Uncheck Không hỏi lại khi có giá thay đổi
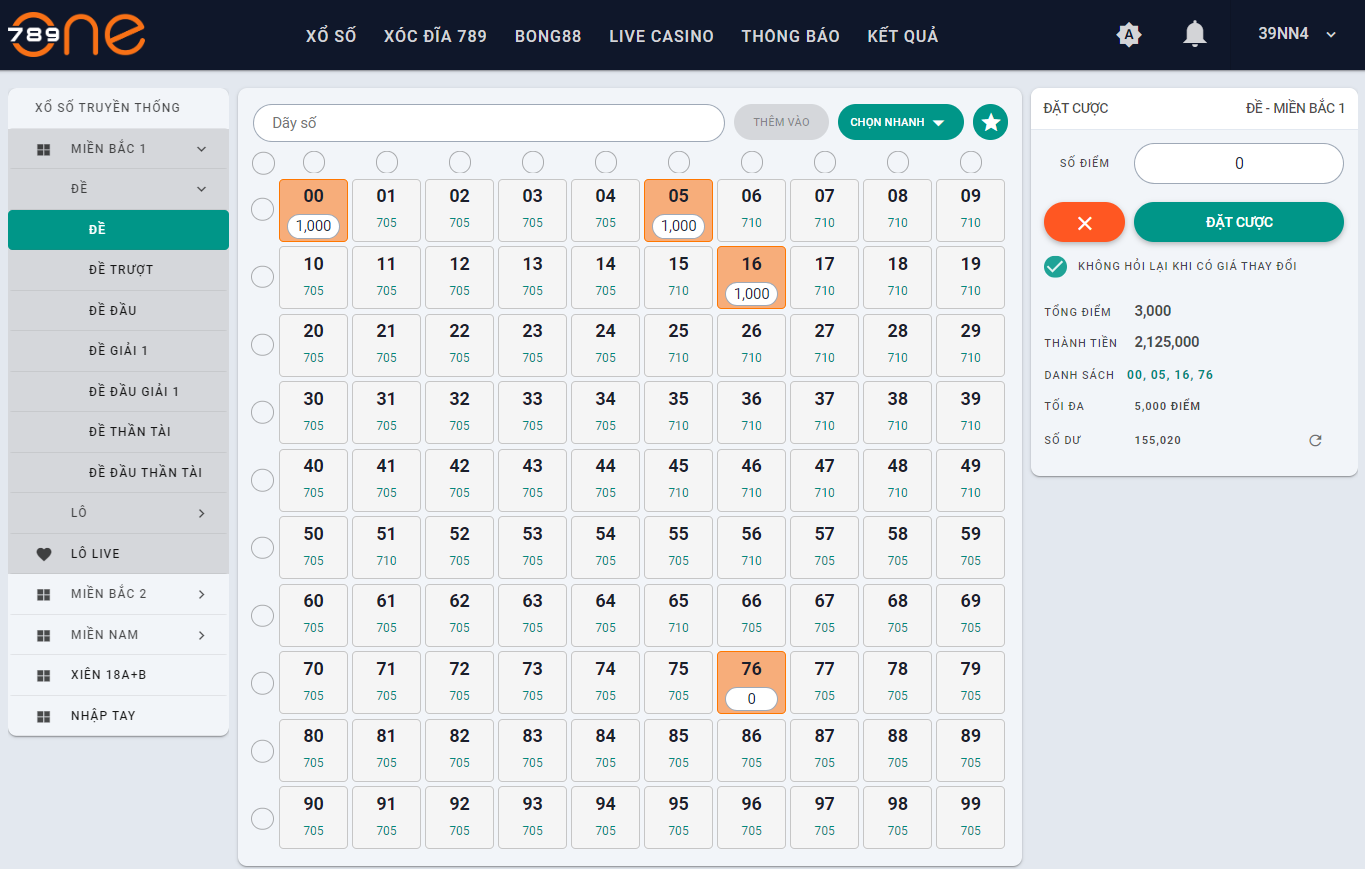The image size is (1365, 869). click(1055, 267)
